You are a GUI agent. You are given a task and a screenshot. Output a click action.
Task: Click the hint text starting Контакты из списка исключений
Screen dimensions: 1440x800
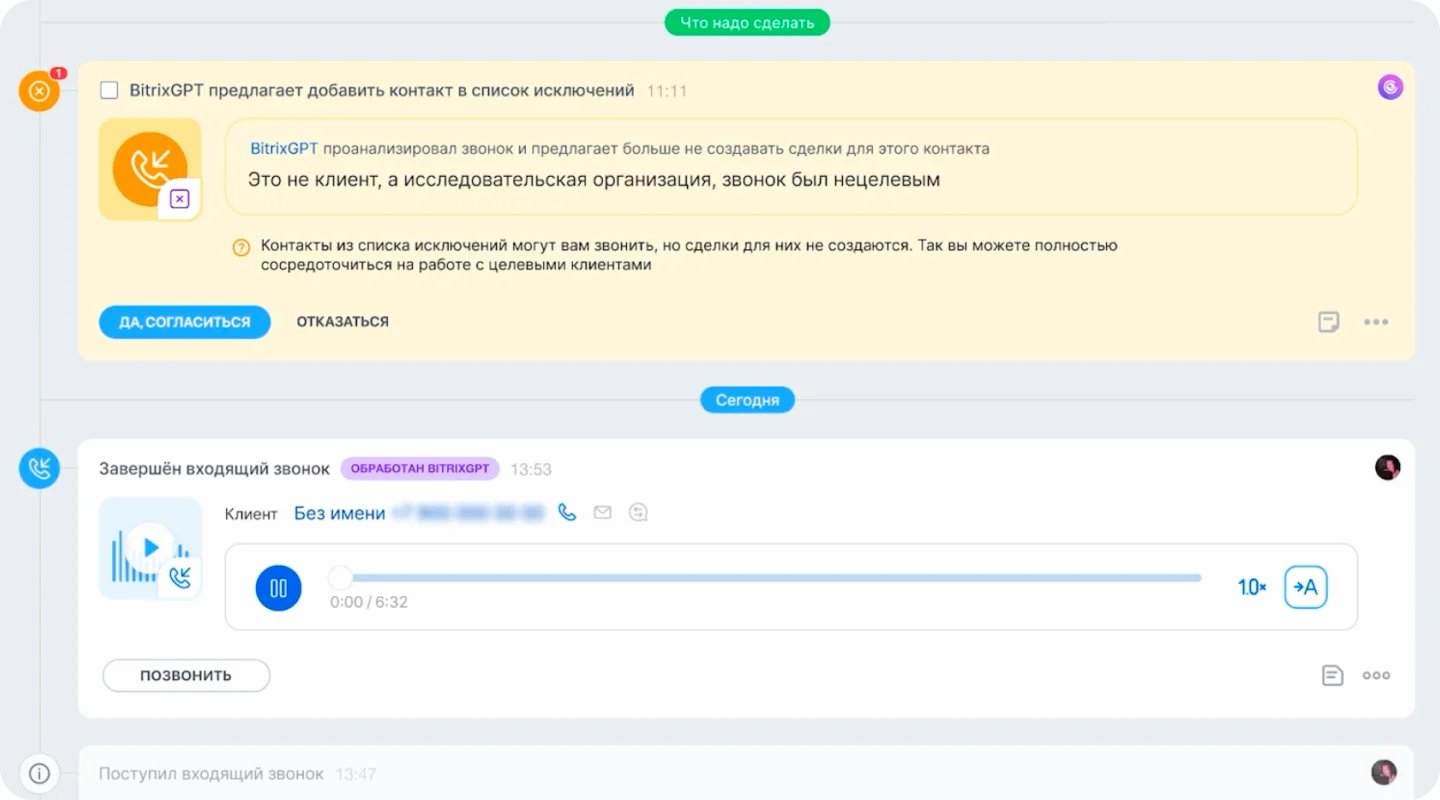[689, 255]
